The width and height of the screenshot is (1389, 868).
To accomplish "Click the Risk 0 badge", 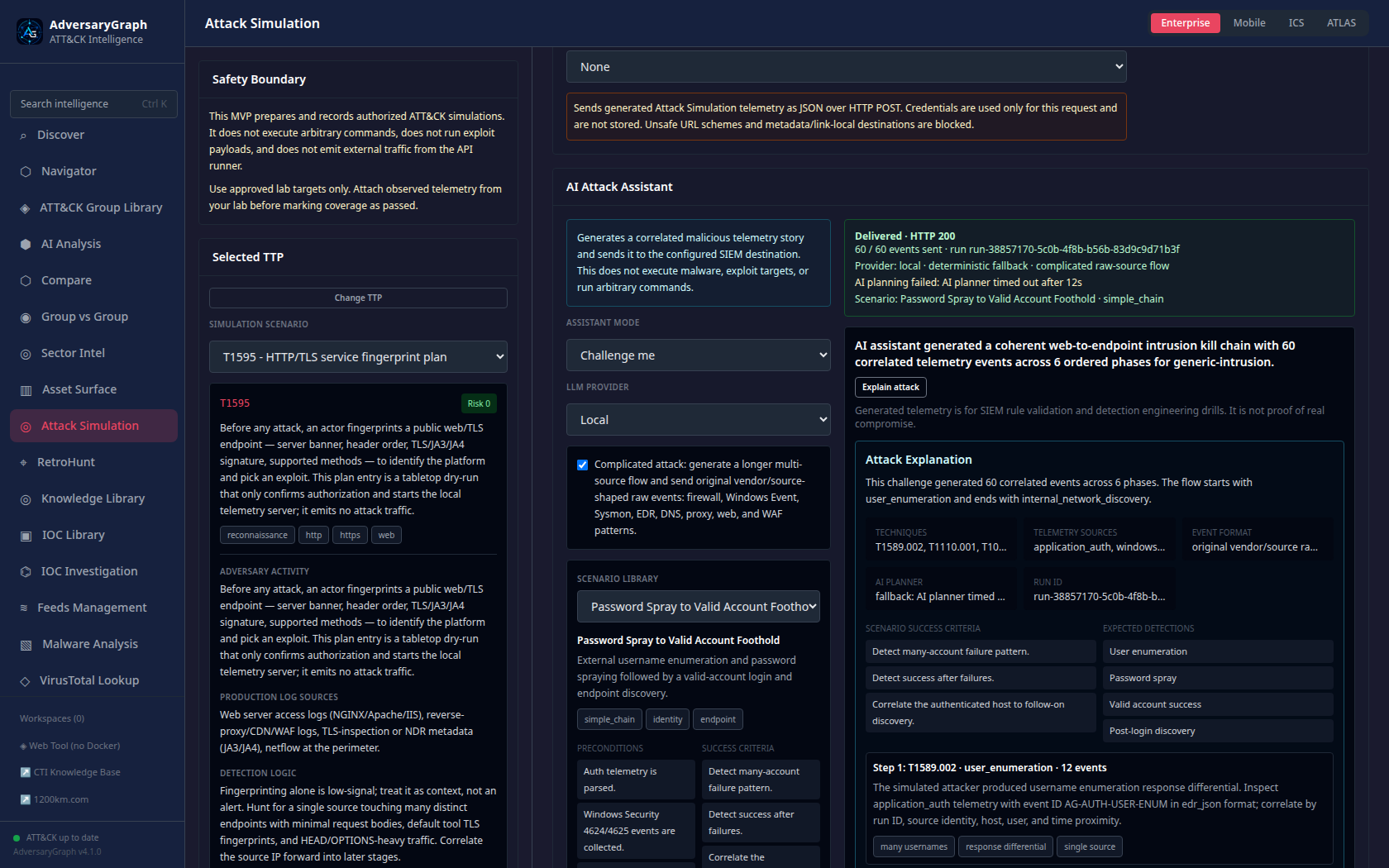I will (x=479, y=403).
